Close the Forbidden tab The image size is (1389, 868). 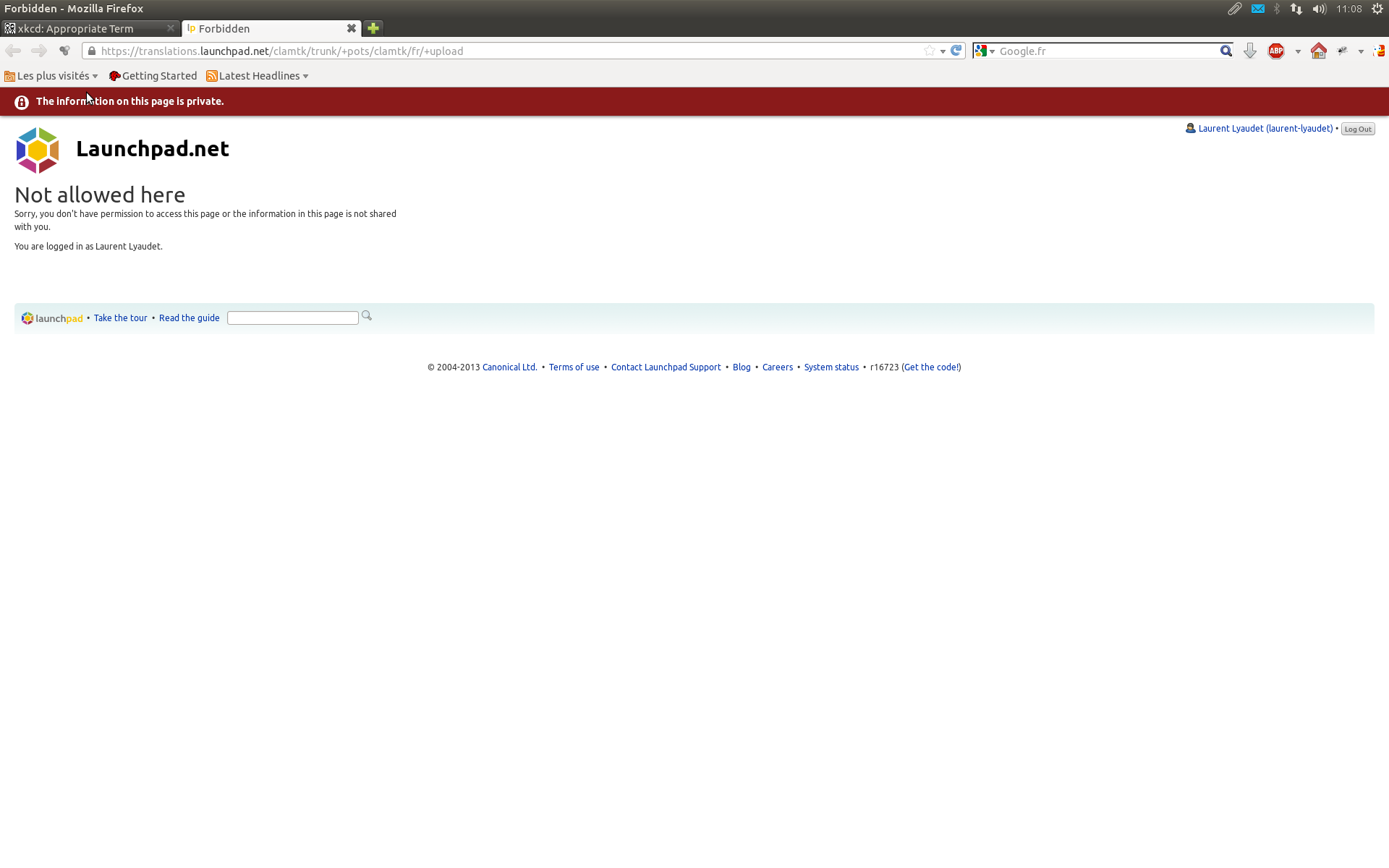tap(352, 28)
